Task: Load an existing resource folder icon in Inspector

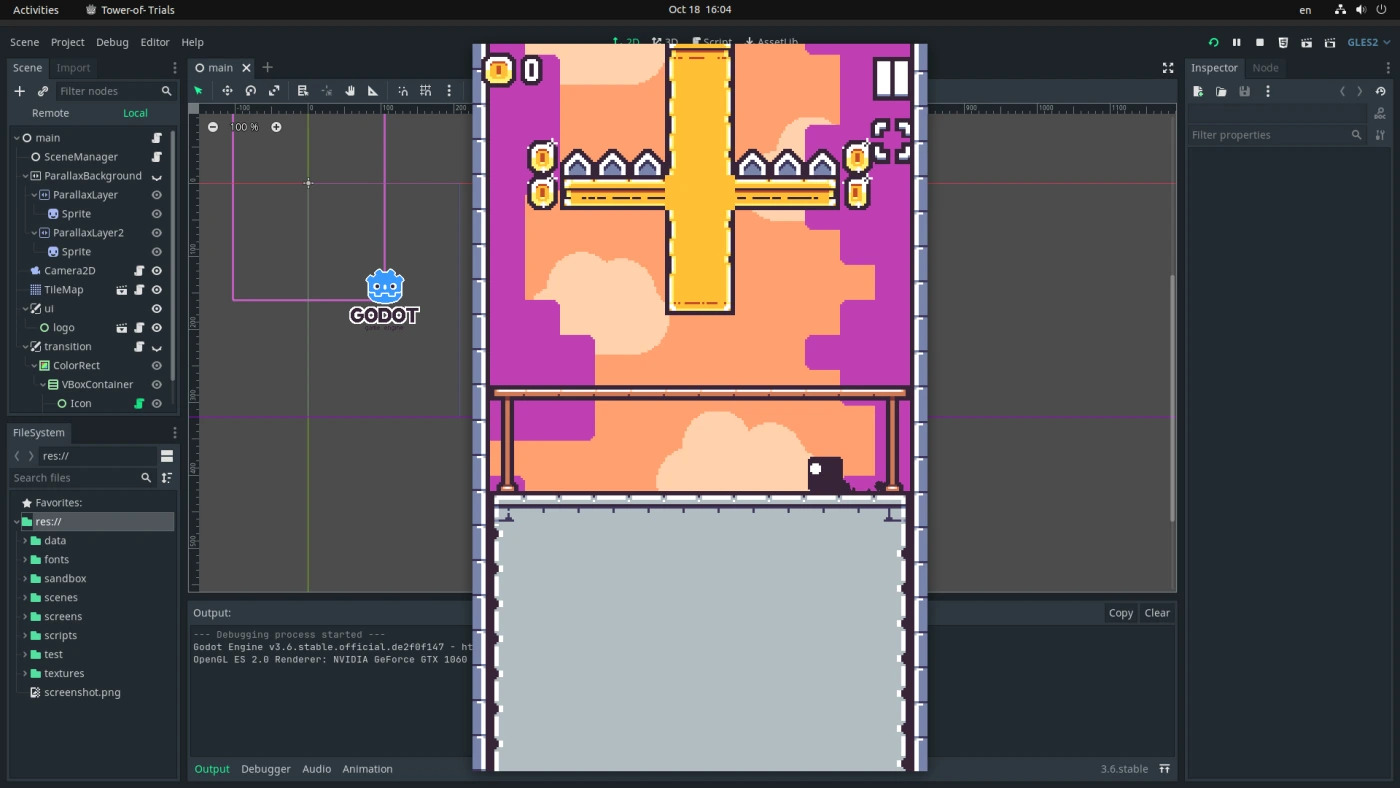Action: pyautogui.click(x=1221, y=91)
